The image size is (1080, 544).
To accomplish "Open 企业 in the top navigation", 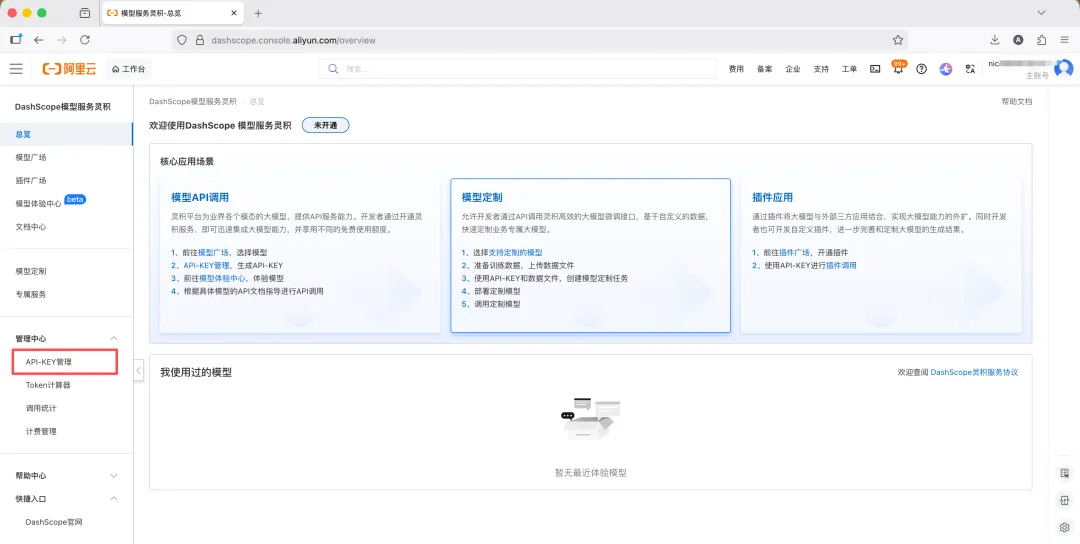I will (793, 69).
